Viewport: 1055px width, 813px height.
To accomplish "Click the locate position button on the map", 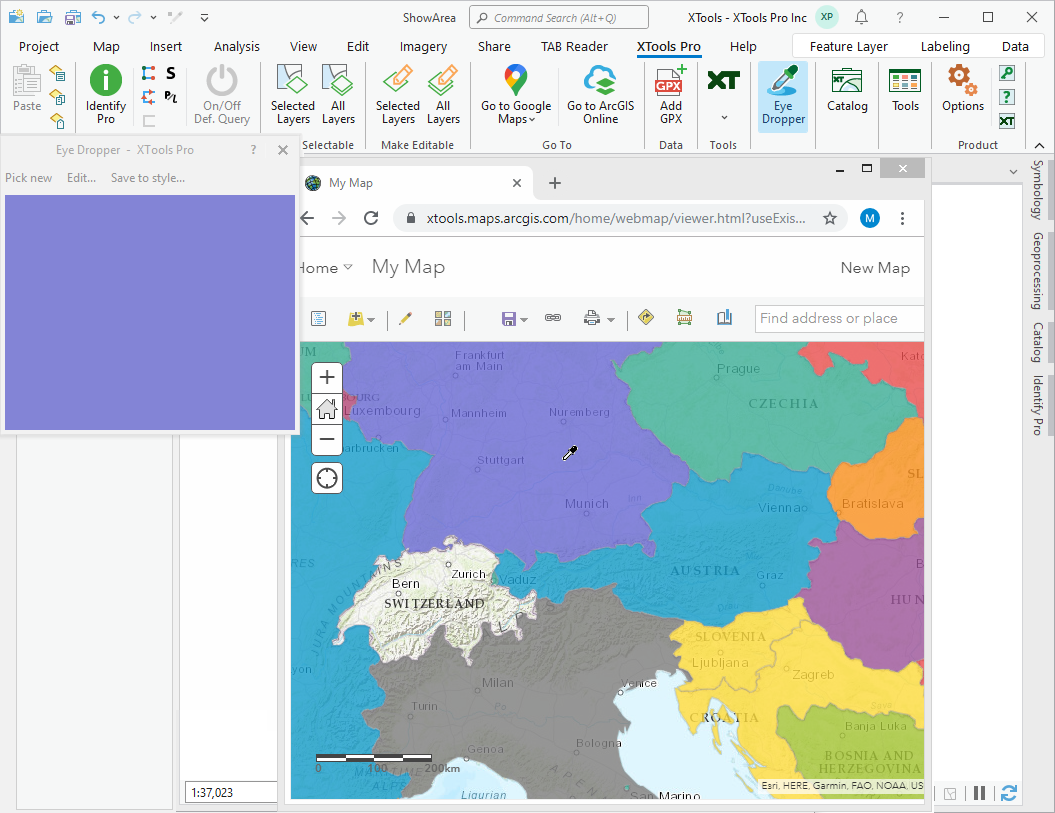I will [327, 479].
